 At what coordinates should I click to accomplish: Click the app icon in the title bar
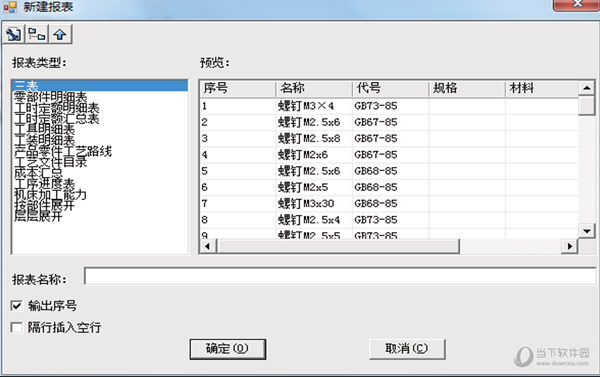pyautogui.click(x=10, y=7)
